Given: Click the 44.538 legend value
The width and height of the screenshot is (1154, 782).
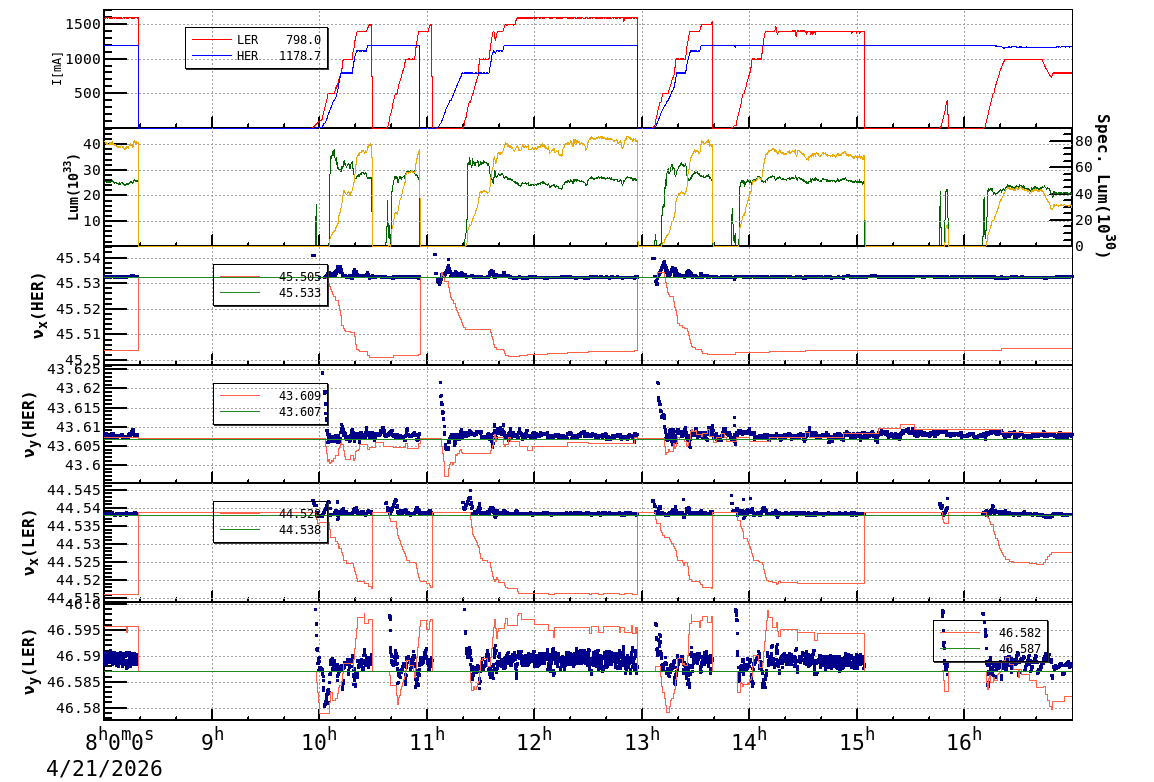Looking at the screenshot, I should pyautogui.click(x=300, y=530).
